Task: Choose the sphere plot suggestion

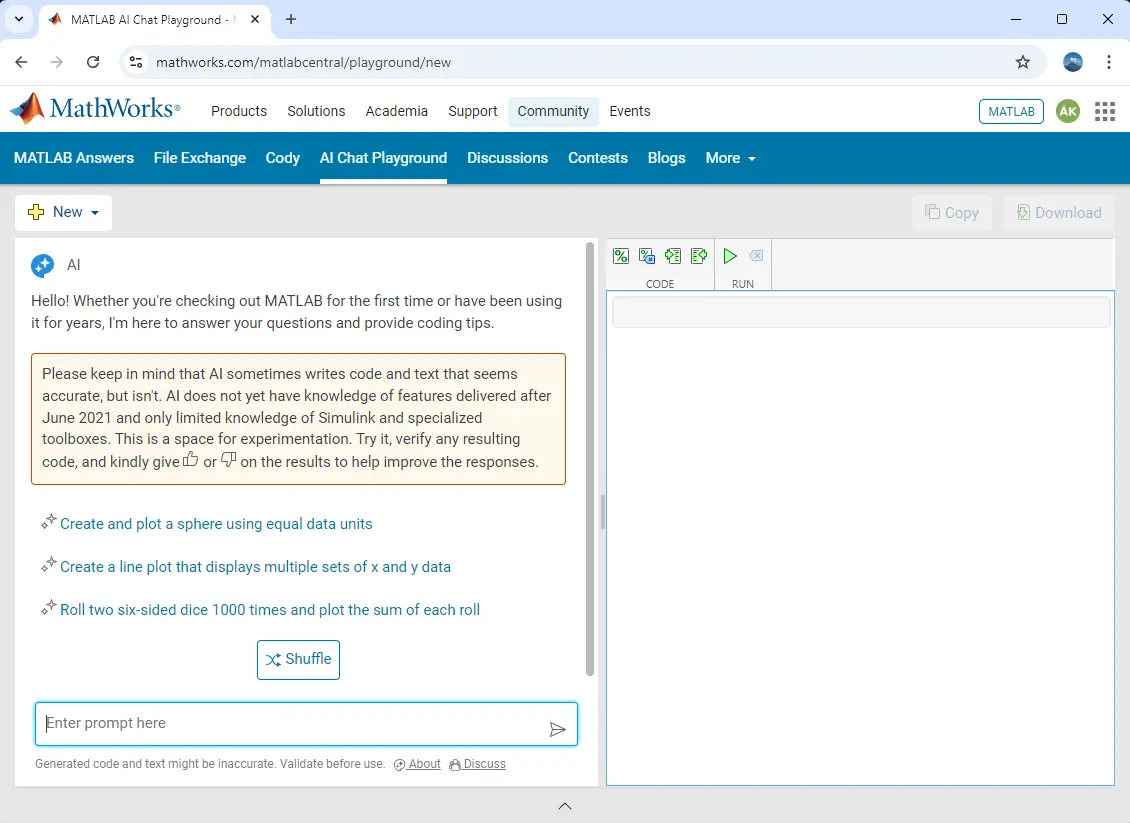Action: coord(215,524)
